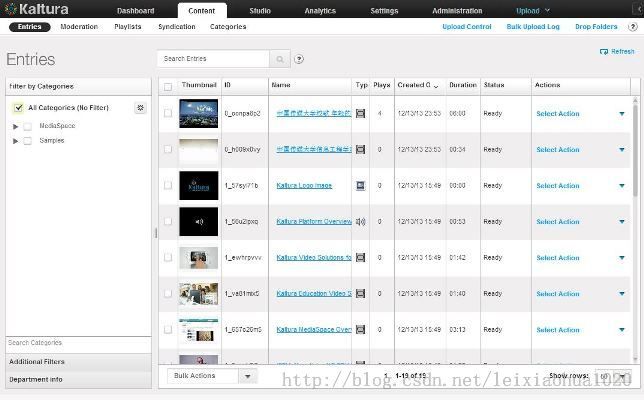644x400 pixels.
Task: Click audio type icon for Kaltura Platform Overview
Action: pos(360,222)
